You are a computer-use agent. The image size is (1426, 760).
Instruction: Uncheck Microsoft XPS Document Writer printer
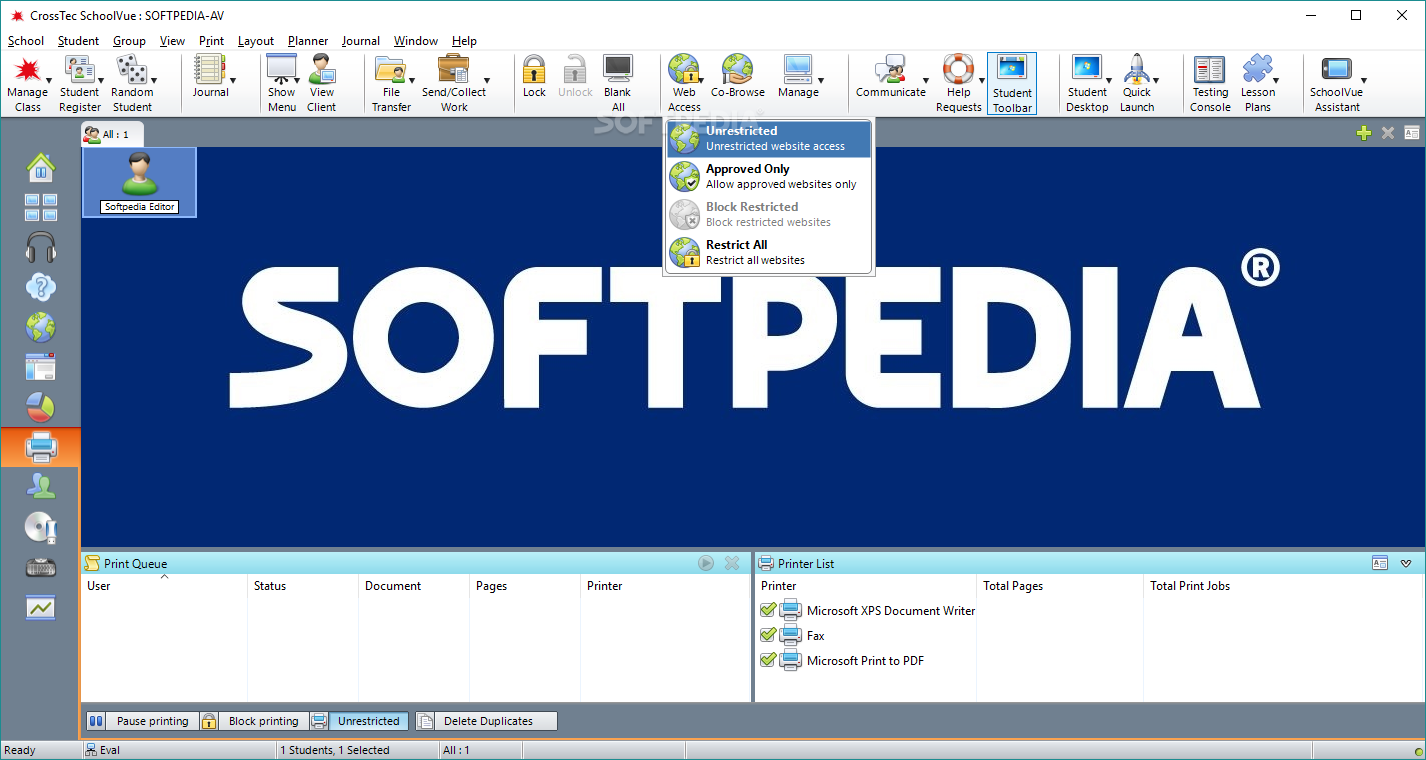768,610
